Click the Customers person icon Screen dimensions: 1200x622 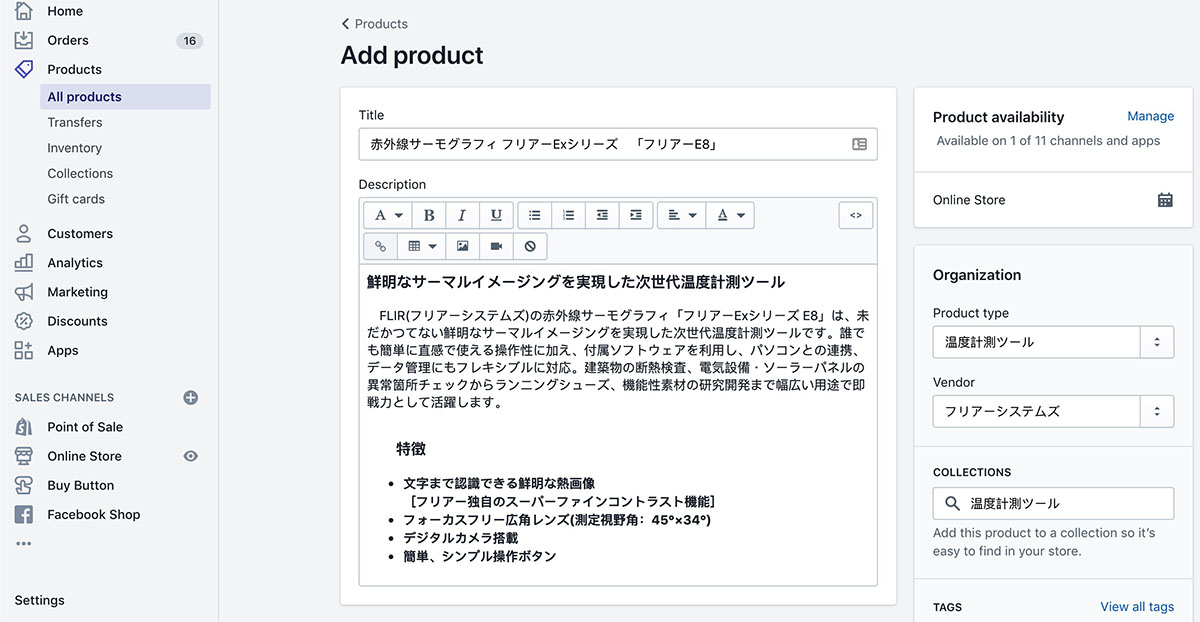click(24, 233)
